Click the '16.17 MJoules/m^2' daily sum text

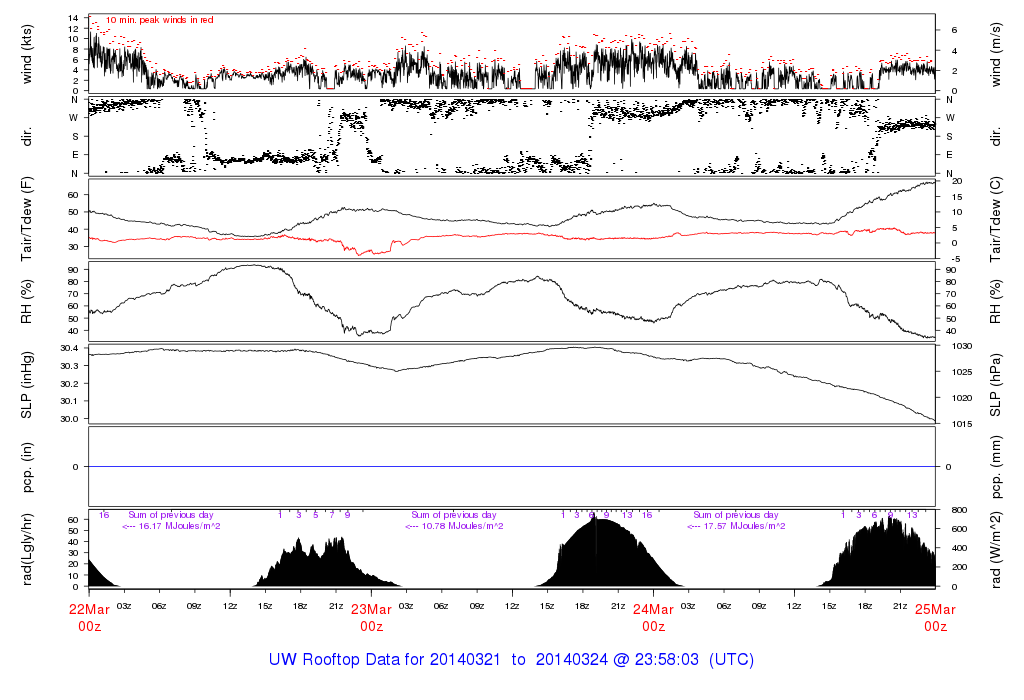[x=171, y=526]
